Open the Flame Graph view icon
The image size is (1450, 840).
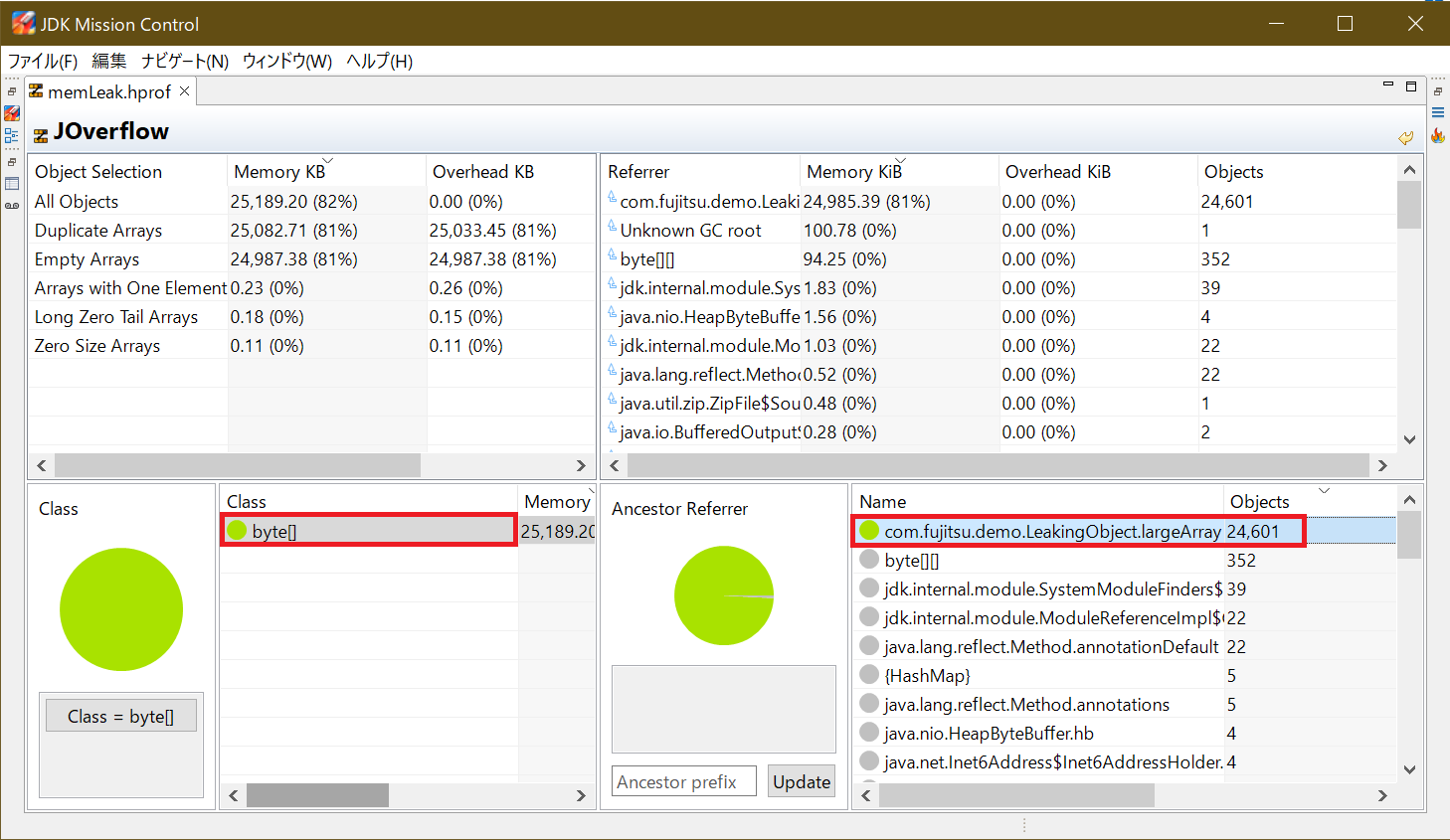(1438, 135)
